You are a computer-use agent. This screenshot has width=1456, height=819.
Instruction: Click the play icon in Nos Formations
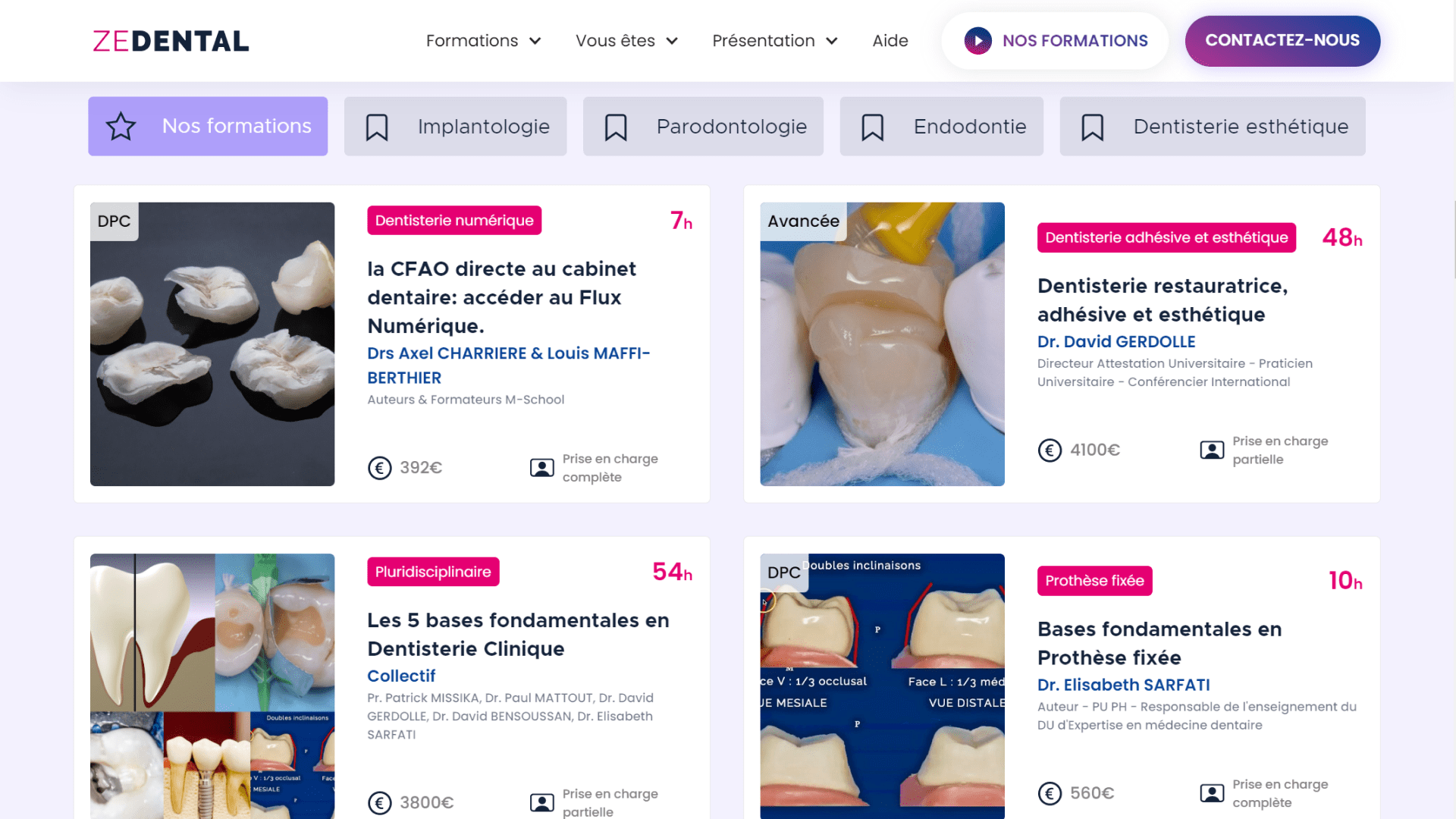(977, 41)
